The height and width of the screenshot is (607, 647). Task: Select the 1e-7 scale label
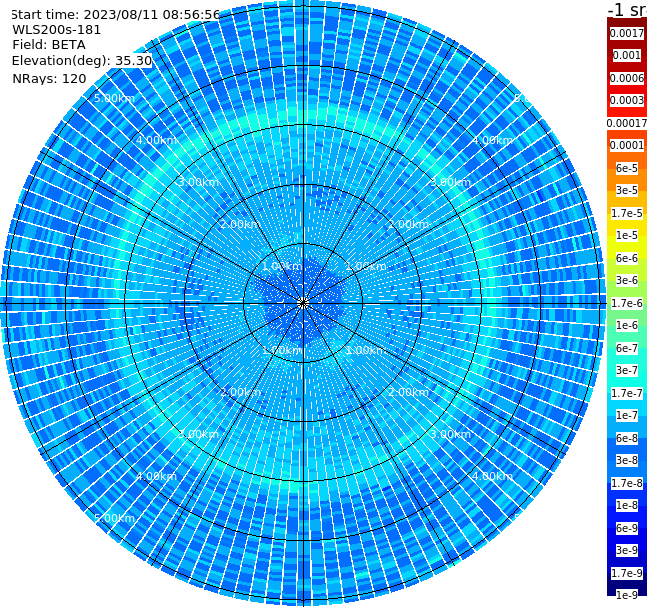click(x=627, y=415)
